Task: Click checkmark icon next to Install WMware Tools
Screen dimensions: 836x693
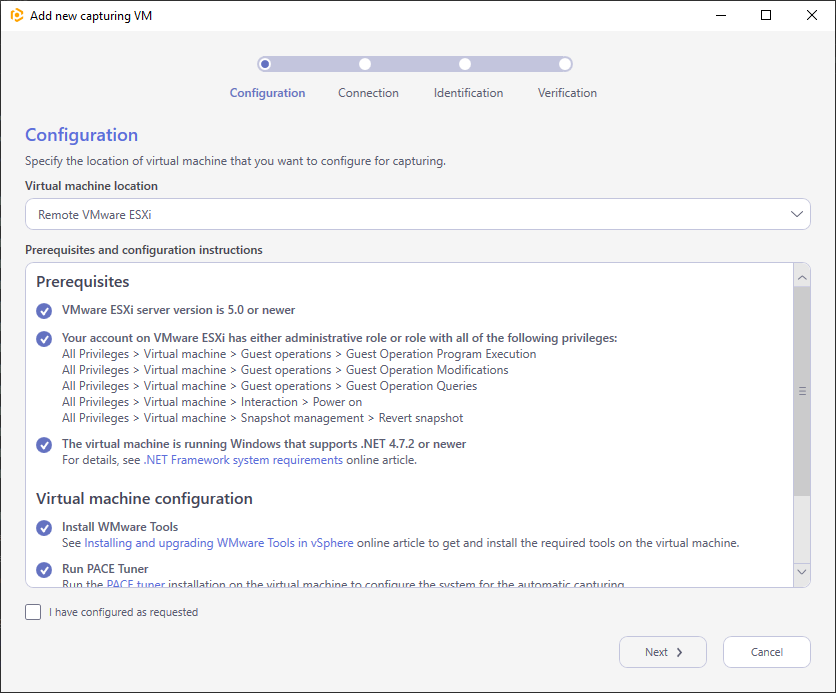Action: tap(44, 528)
